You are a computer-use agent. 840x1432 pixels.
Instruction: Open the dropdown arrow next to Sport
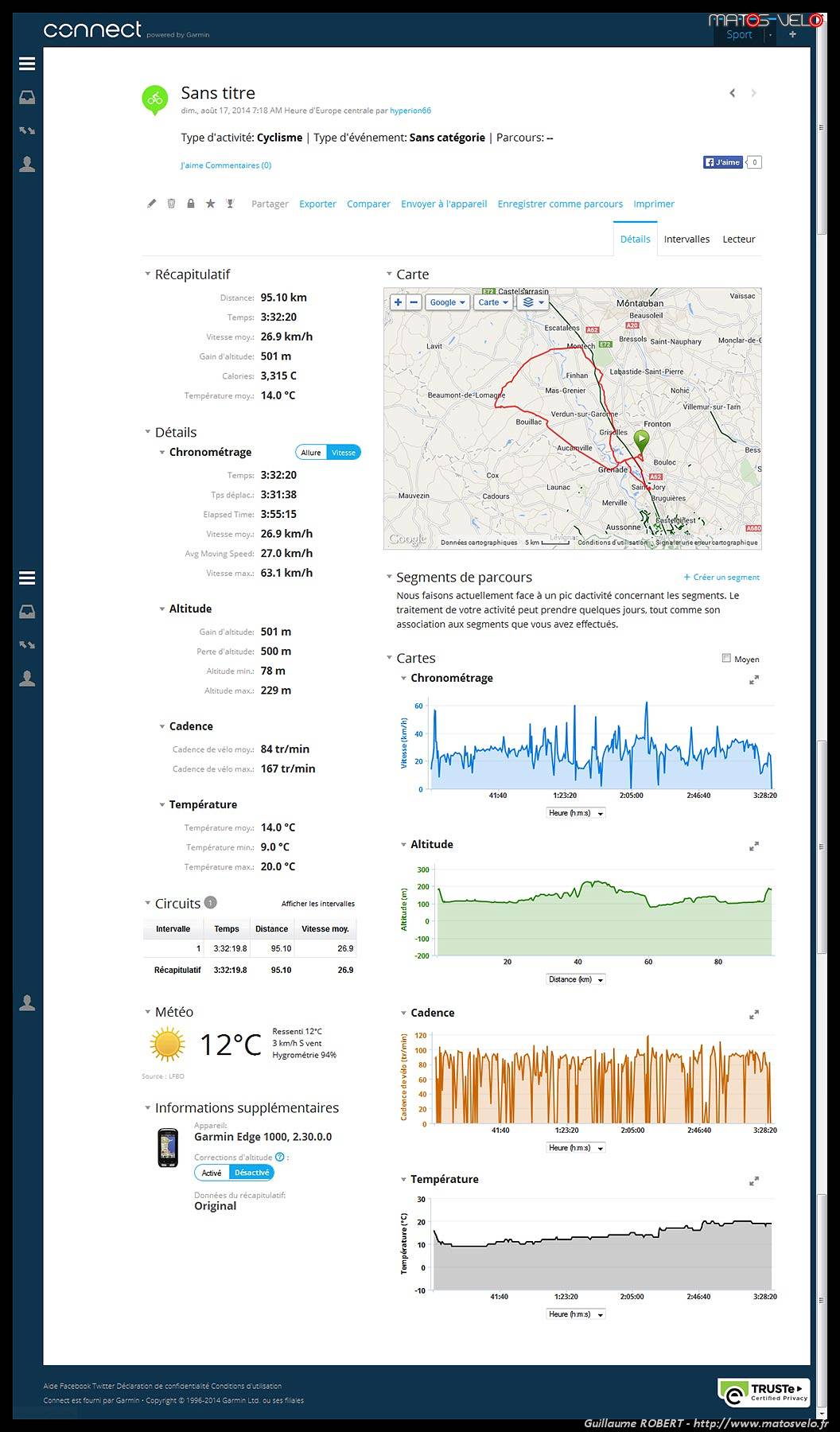tap(770, 35)
